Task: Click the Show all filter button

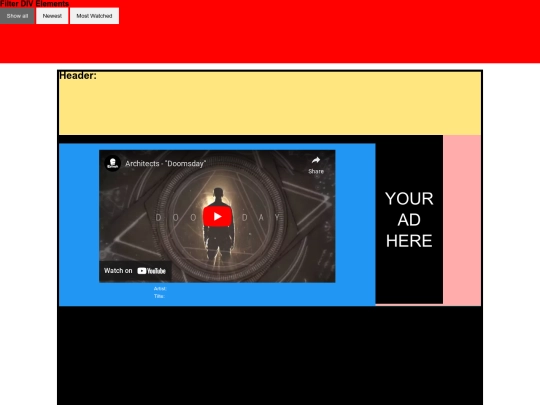Action: (17, 16)
